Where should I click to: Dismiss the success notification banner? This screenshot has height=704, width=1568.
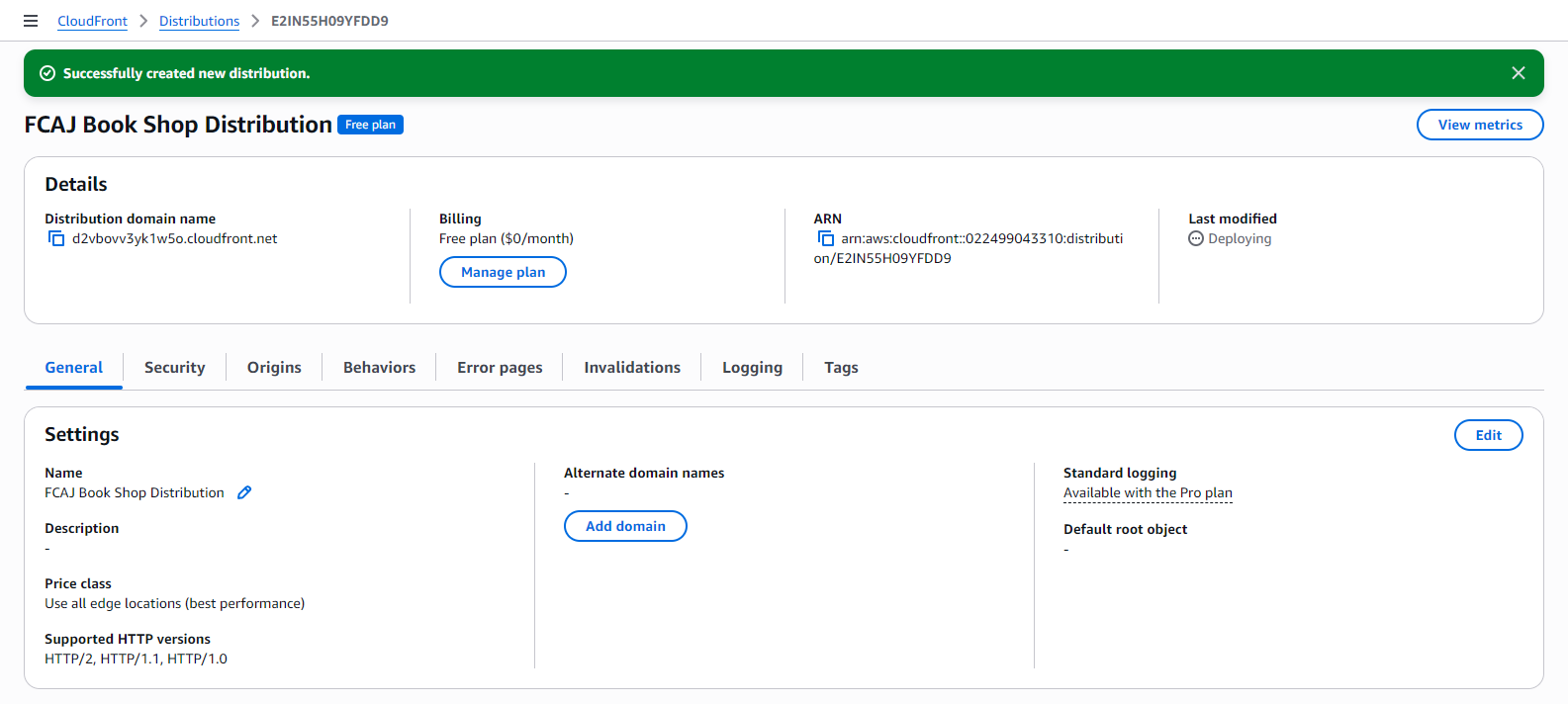click(x=1519, y=73)
